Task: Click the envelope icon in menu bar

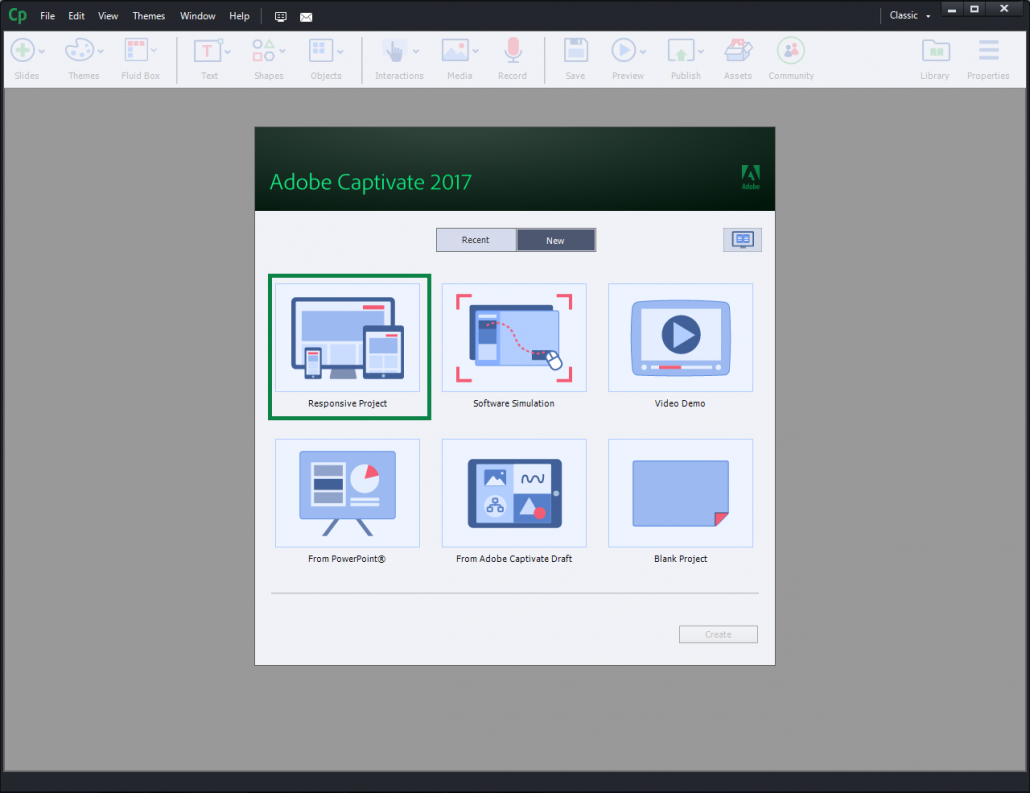Action: (x=306, y=17)
